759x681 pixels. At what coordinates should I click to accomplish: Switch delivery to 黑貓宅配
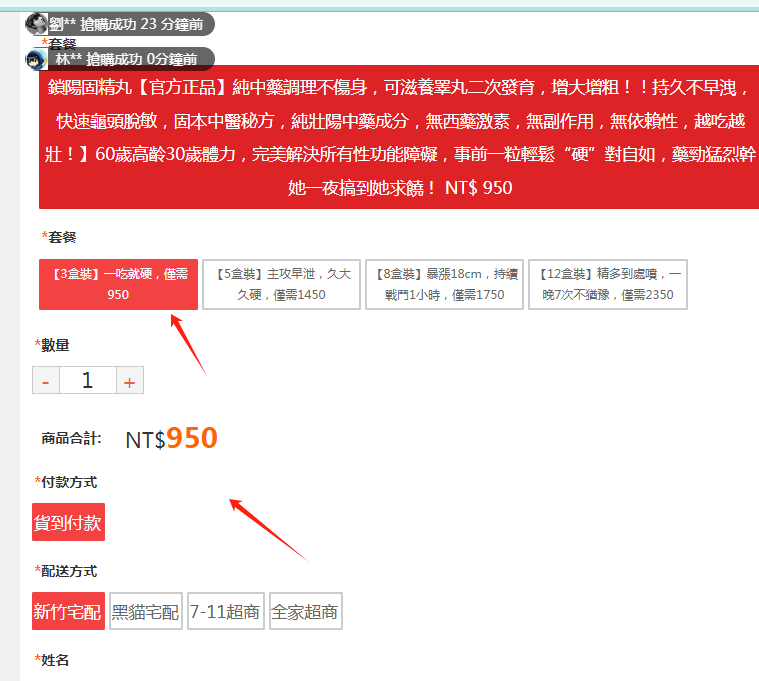coord(146,612)
